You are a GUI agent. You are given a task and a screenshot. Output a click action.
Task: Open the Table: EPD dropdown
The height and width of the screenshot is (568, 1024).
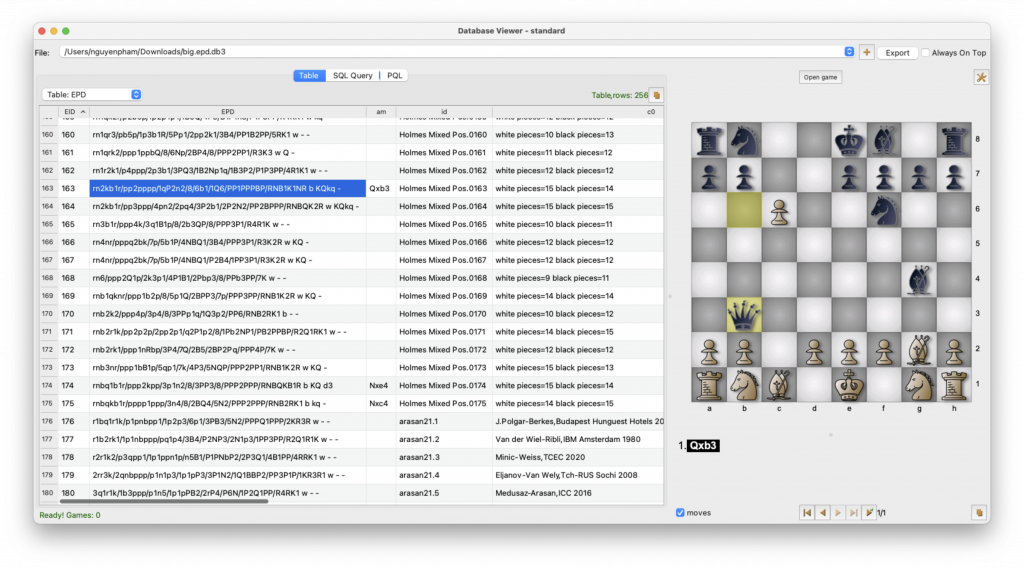coord(92,95)
